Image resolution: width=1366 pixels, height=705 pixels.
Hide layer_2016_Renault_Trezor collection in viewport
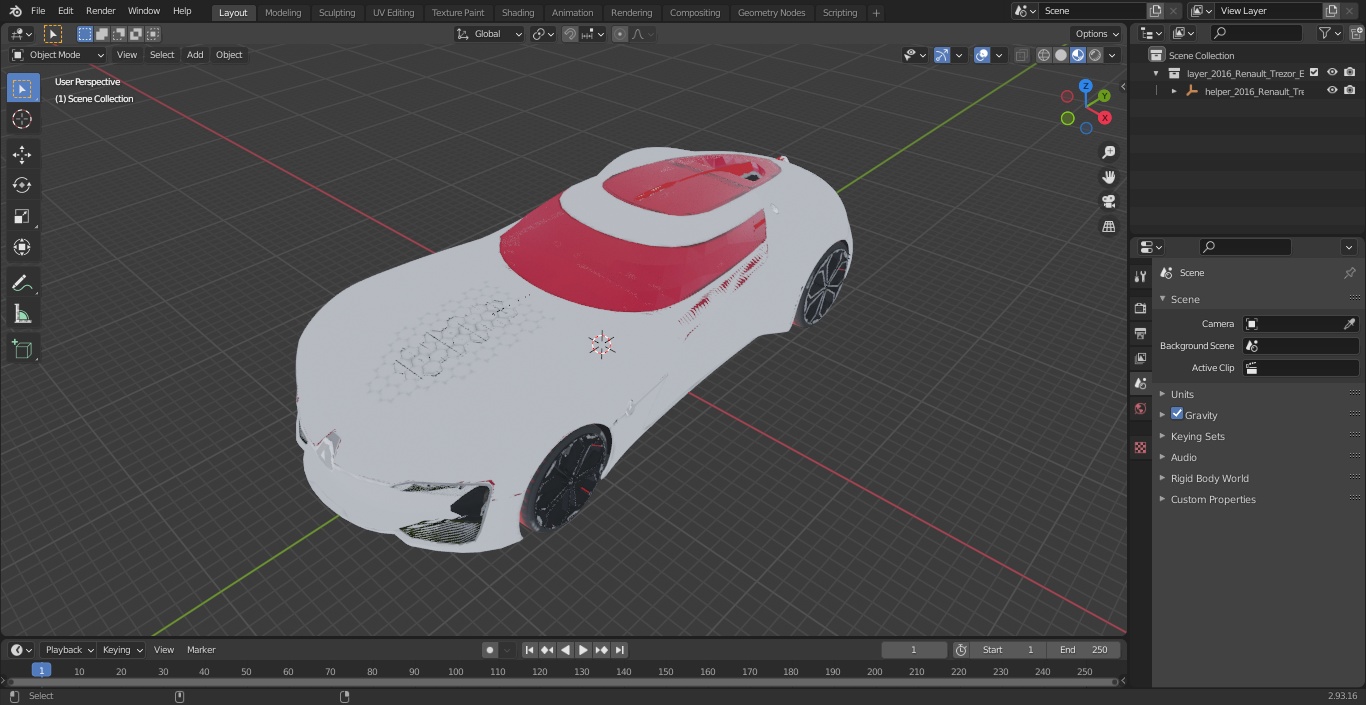click(1332, 73)
